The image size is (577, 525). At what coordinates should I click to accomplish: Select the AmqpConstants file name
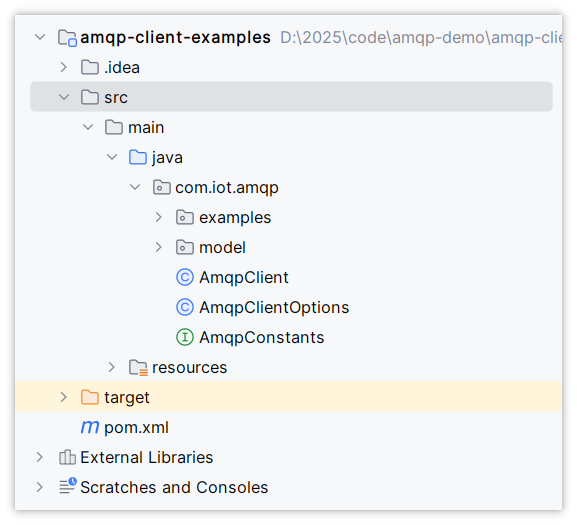point(262,337)
